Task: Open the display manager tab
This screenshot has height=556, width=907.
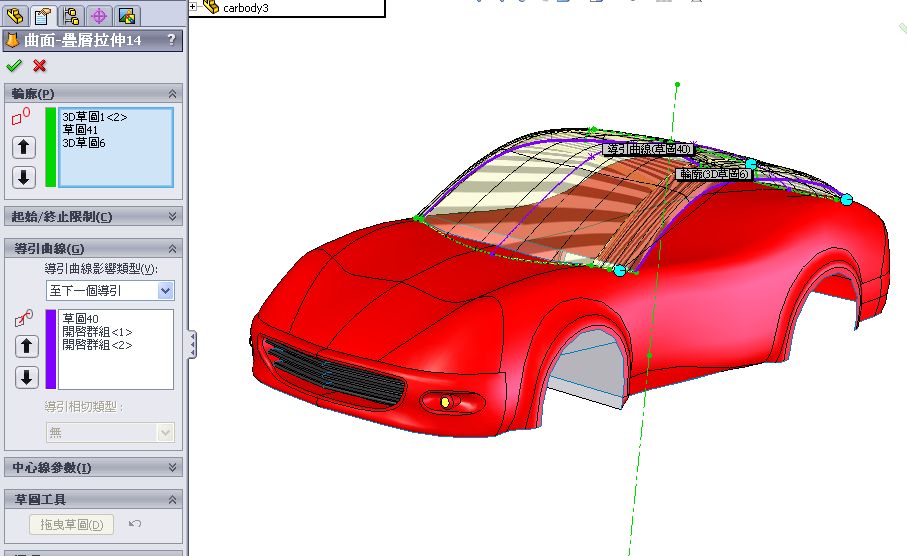Action: [x=127, y=15]
